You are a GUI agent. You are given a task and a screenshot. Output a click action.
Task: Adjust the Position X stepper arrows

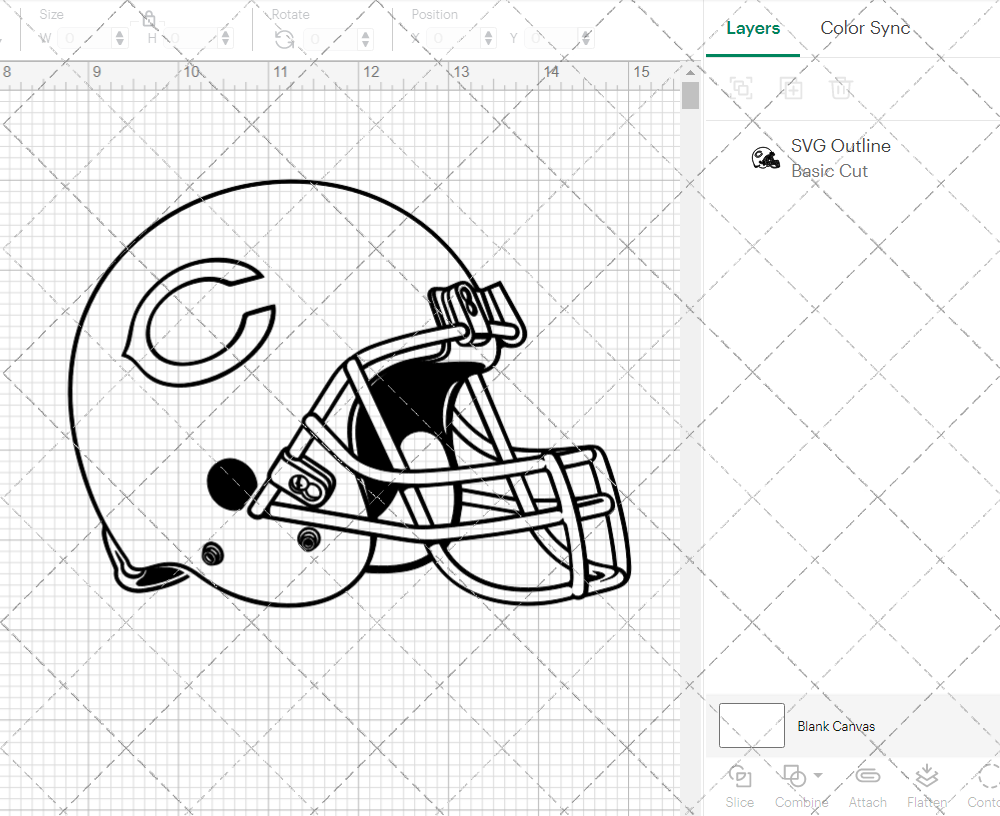489,38
